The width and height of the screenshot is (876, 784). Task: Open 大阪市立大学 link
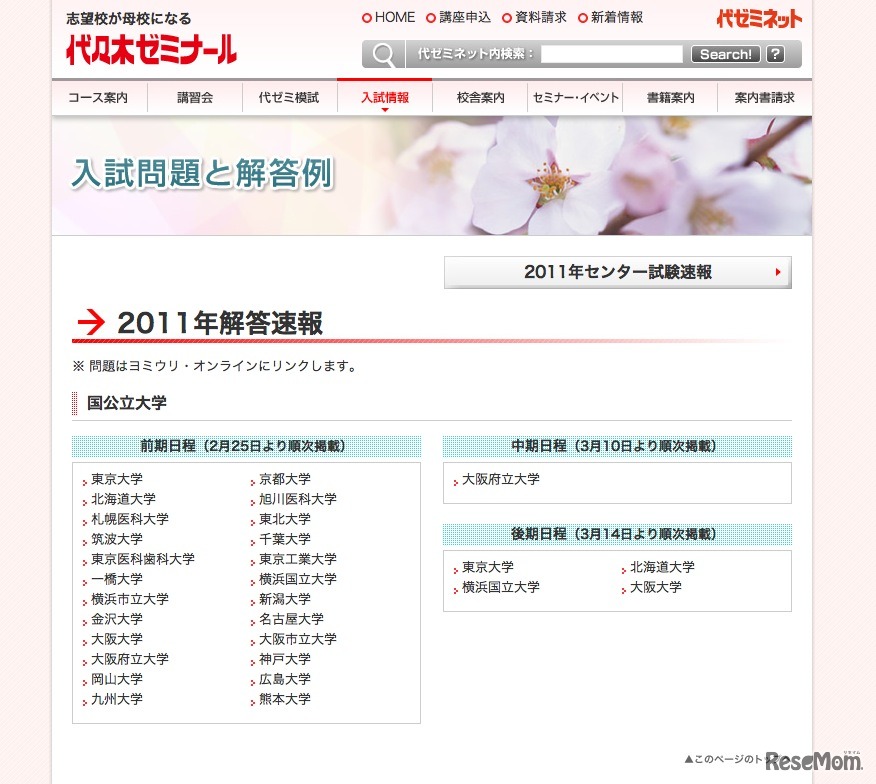tap(298, 639)
